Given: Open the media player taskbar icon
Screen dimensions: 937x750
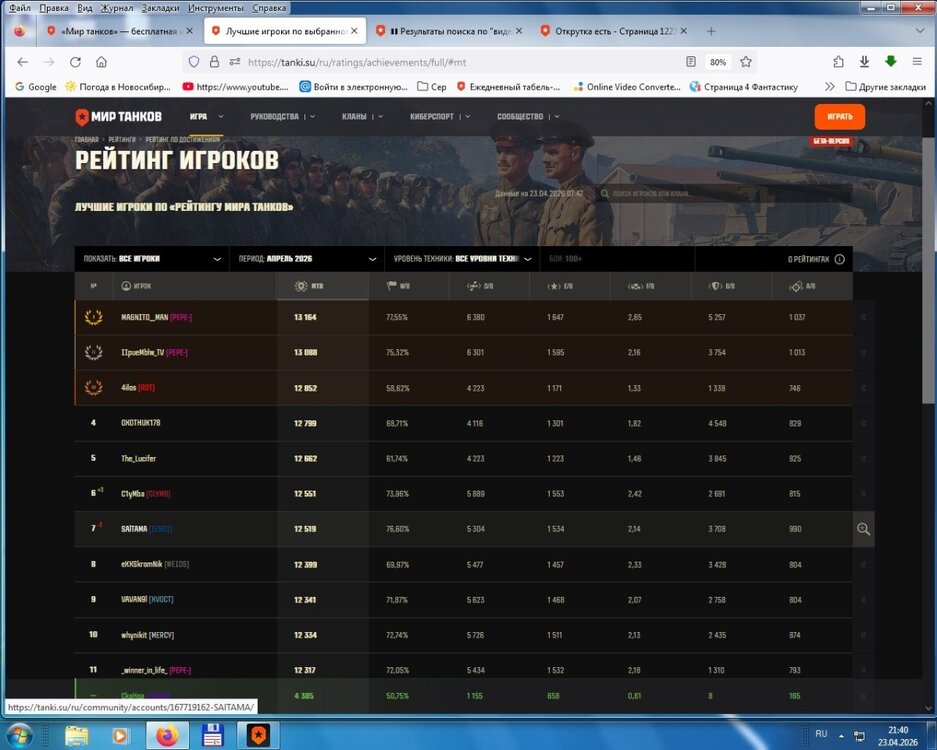Looking at the screenshot, I should [120, 736].
